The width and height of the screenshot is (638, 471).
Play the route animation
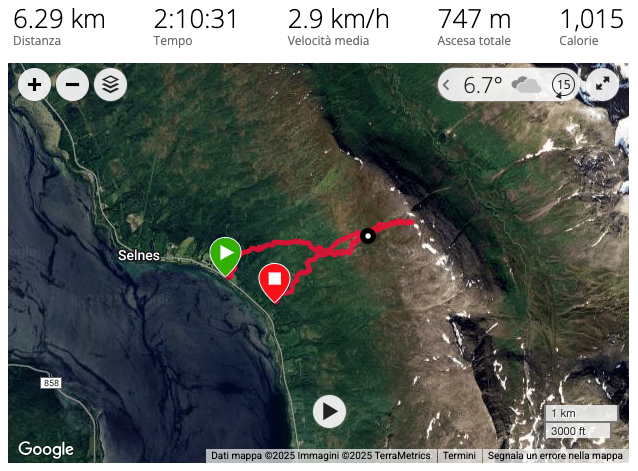329,412
